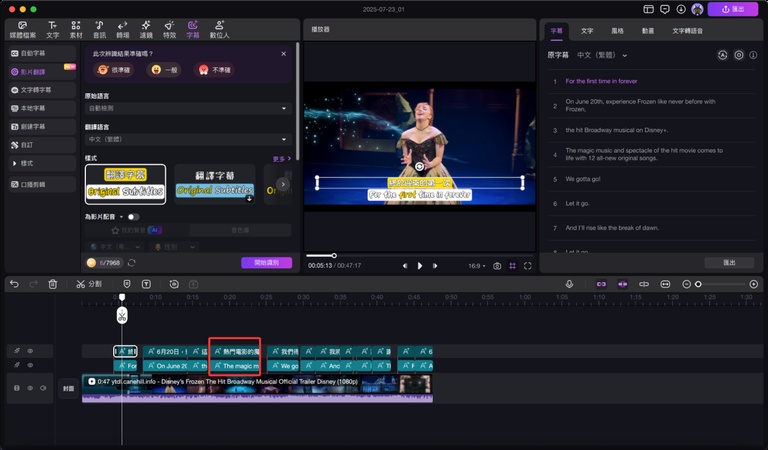This screenshot has height=450, width=768.
Task: Open the 特效 effects tool
Action: point(169,29)
